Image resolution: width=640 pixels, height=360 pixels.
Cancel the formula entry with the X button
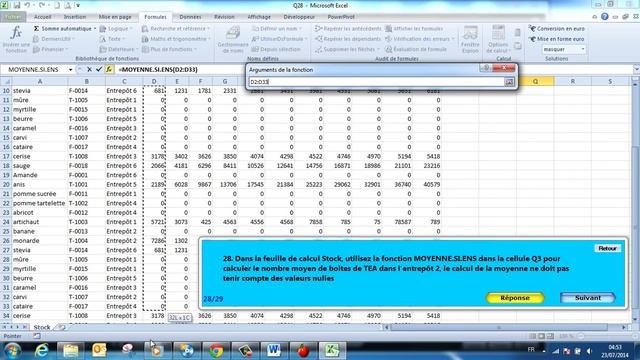pyautogui.click(x=89, y=70)
